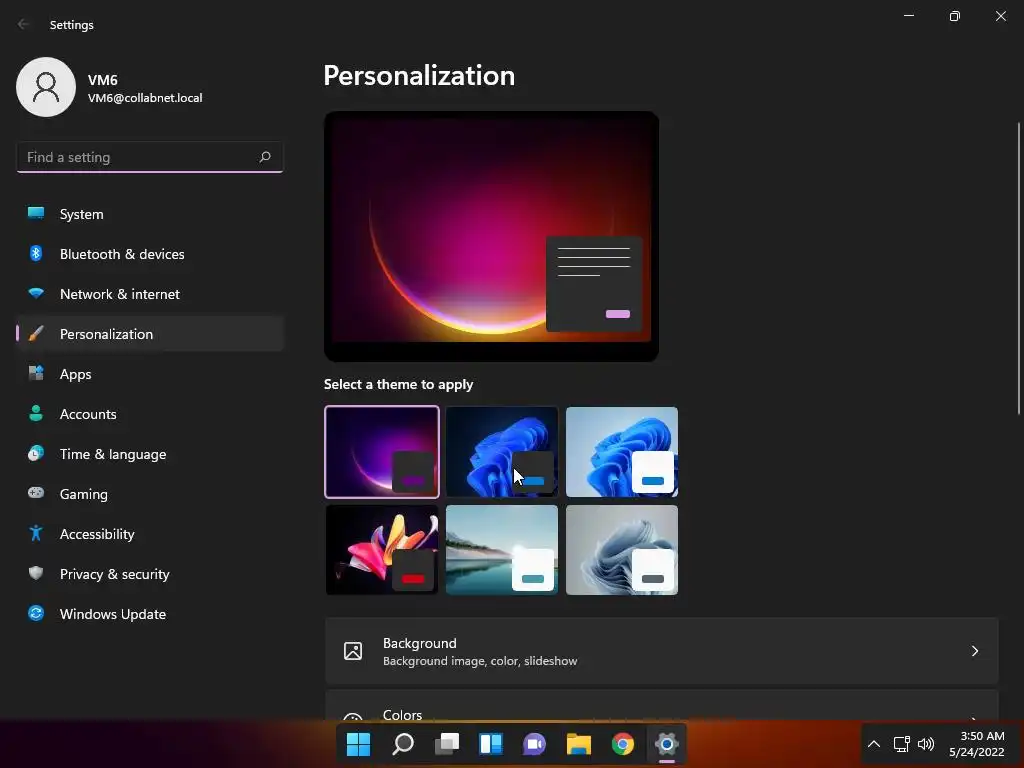
Task: Click the date and time clock
Action: tap(976, 744)
